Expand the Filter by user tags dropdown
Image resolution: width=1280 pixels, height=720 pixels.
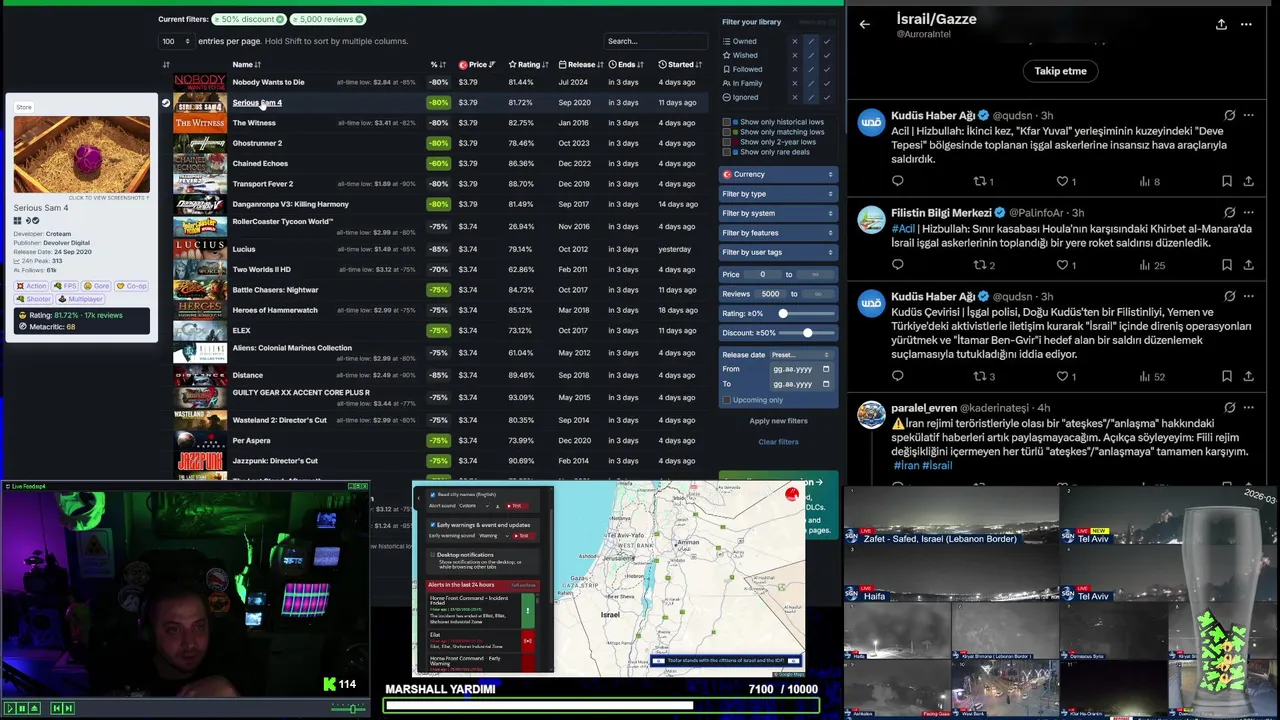(x=777, y=252)
